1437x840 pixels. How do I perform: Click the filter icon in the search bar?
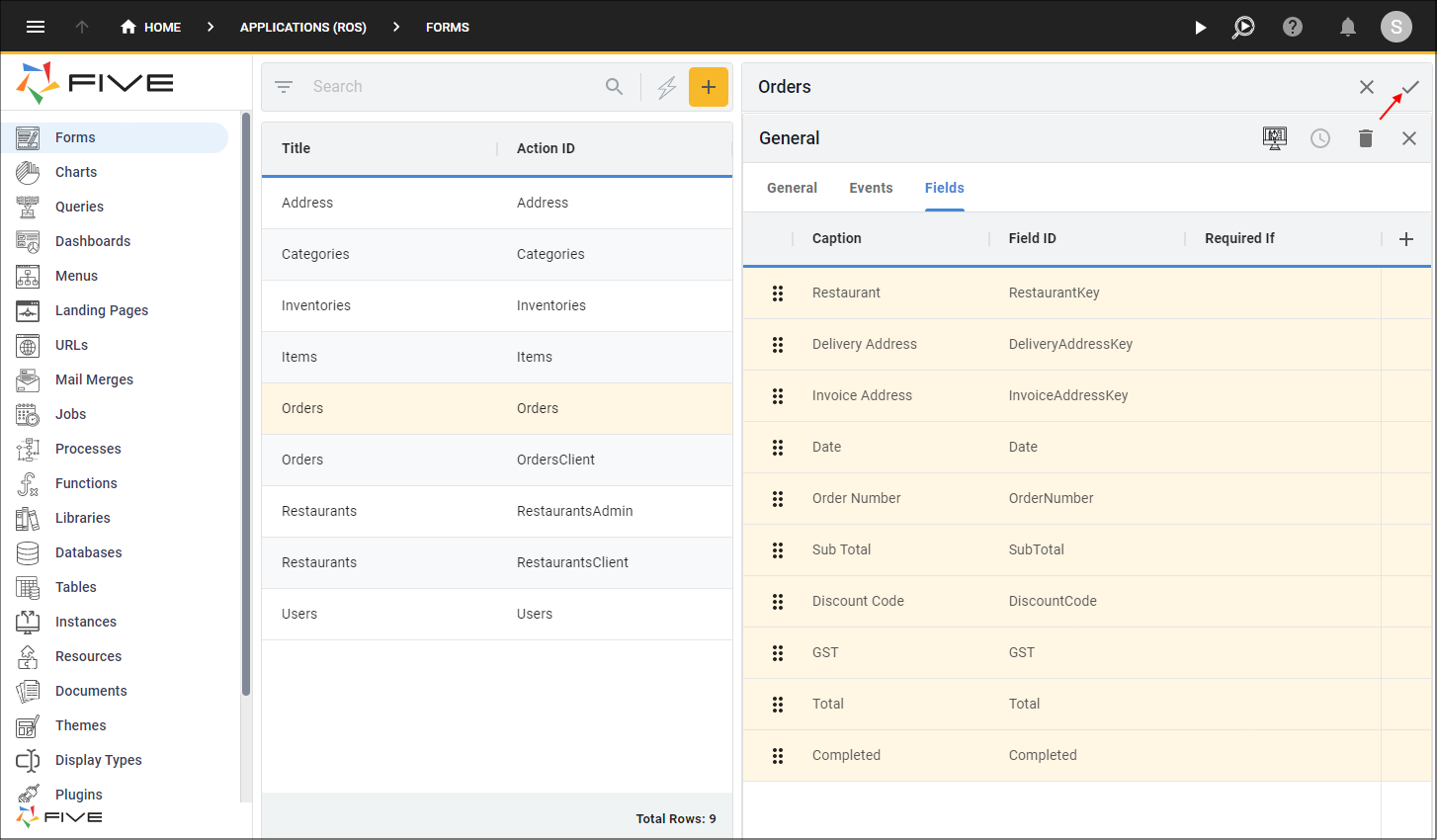(x=284, y=87)
